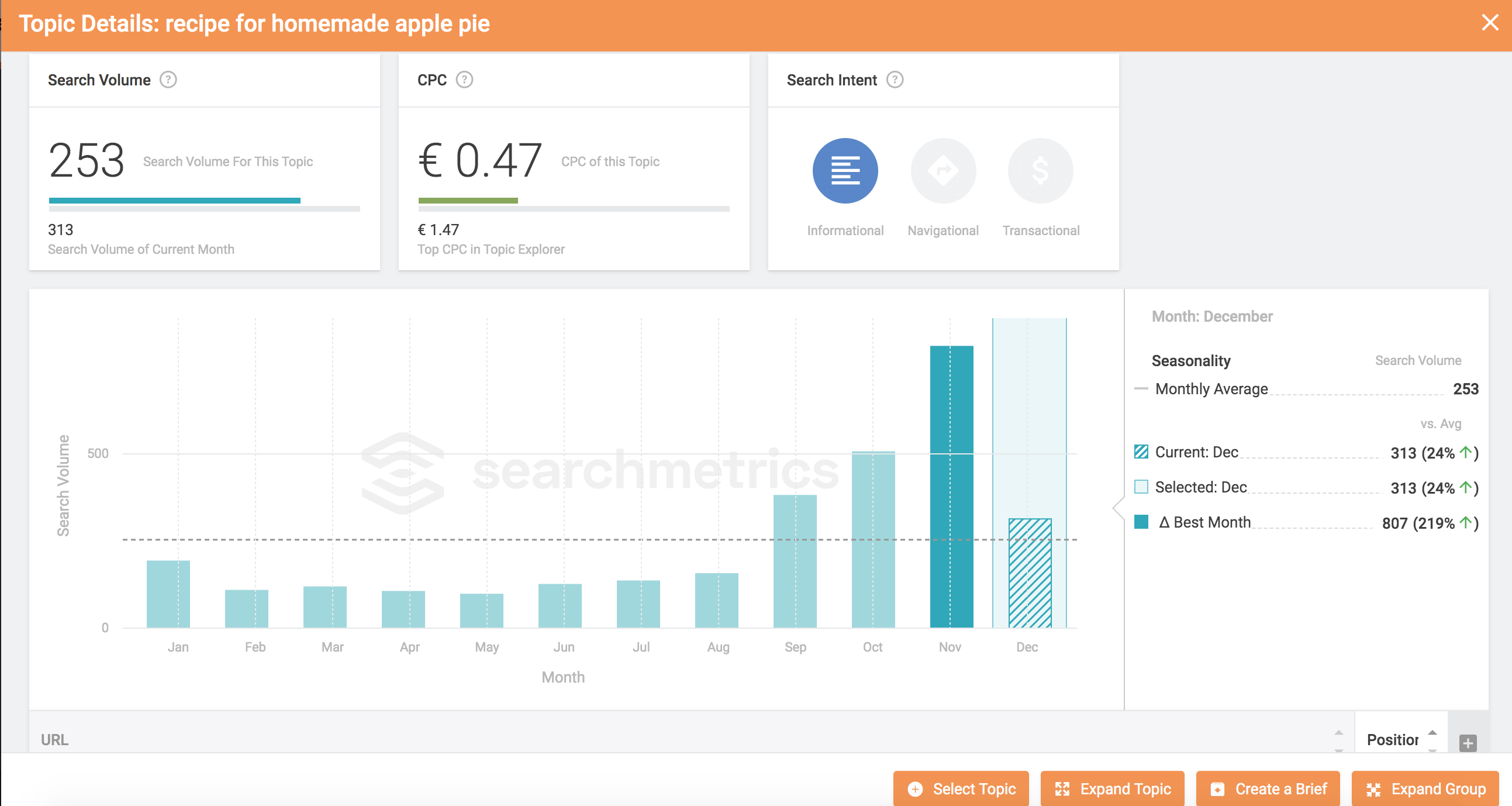Select the Mar bar in chart
This screenshot has height=806, width=1512.
click(x=325, y=607)
